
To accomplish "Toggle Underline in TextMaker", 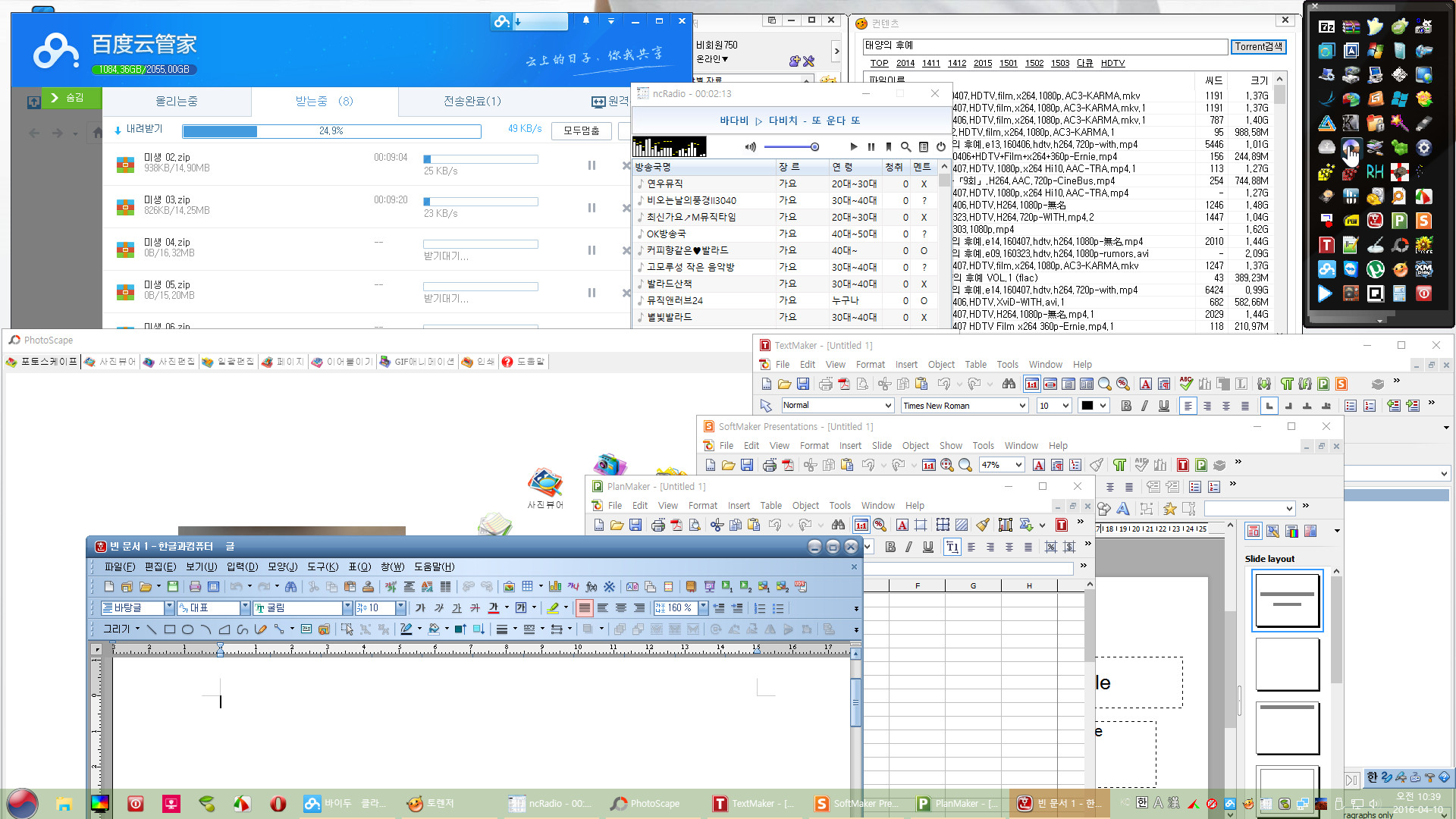I will (1163, 406).
